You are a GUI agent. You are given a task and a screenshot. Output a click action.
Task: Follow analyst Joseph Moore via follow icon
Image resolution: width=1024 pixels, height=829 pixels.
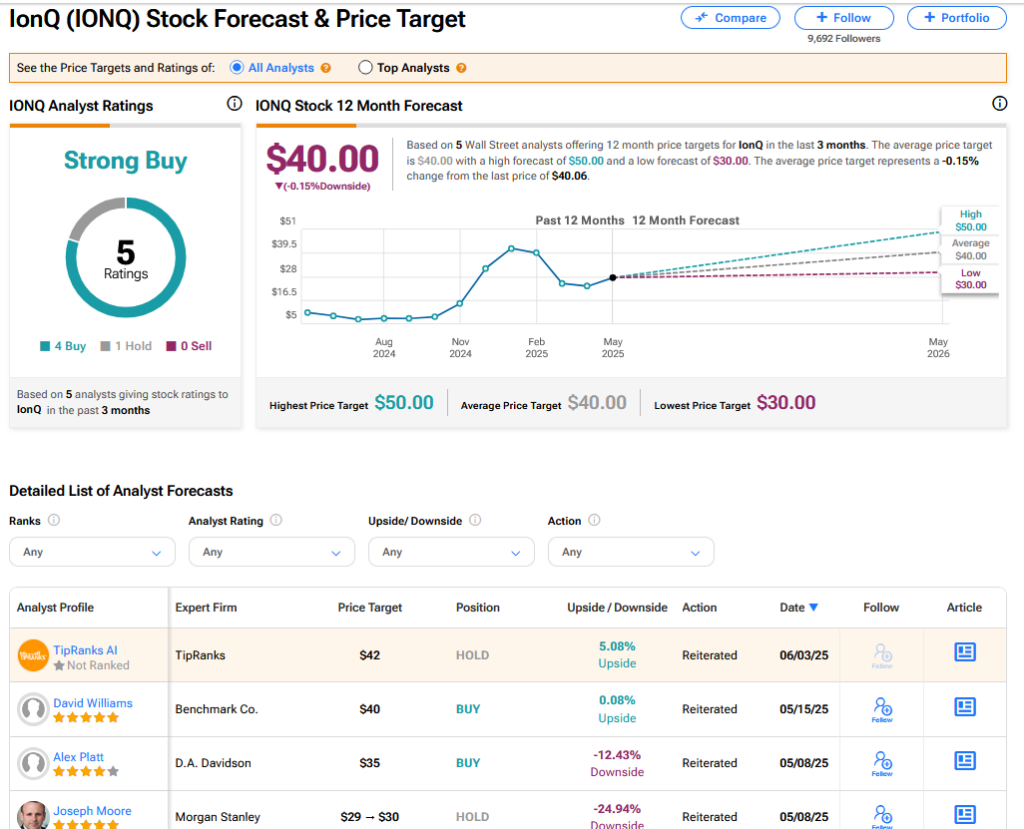click(x=882, y=817)
